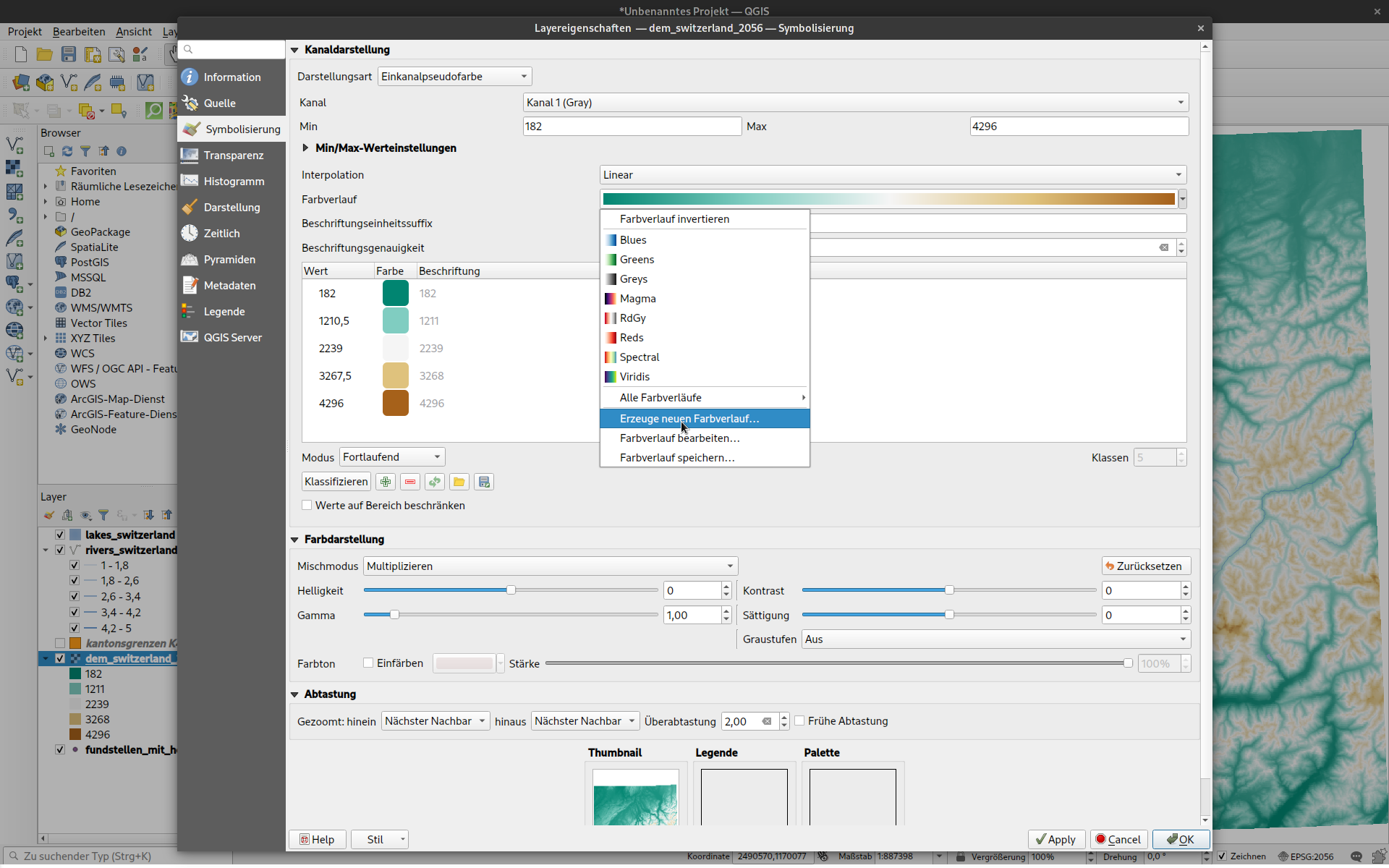Open the Transparenz section in the sidebar
The image size is (1389, 868).
click(x=233, y=156)
